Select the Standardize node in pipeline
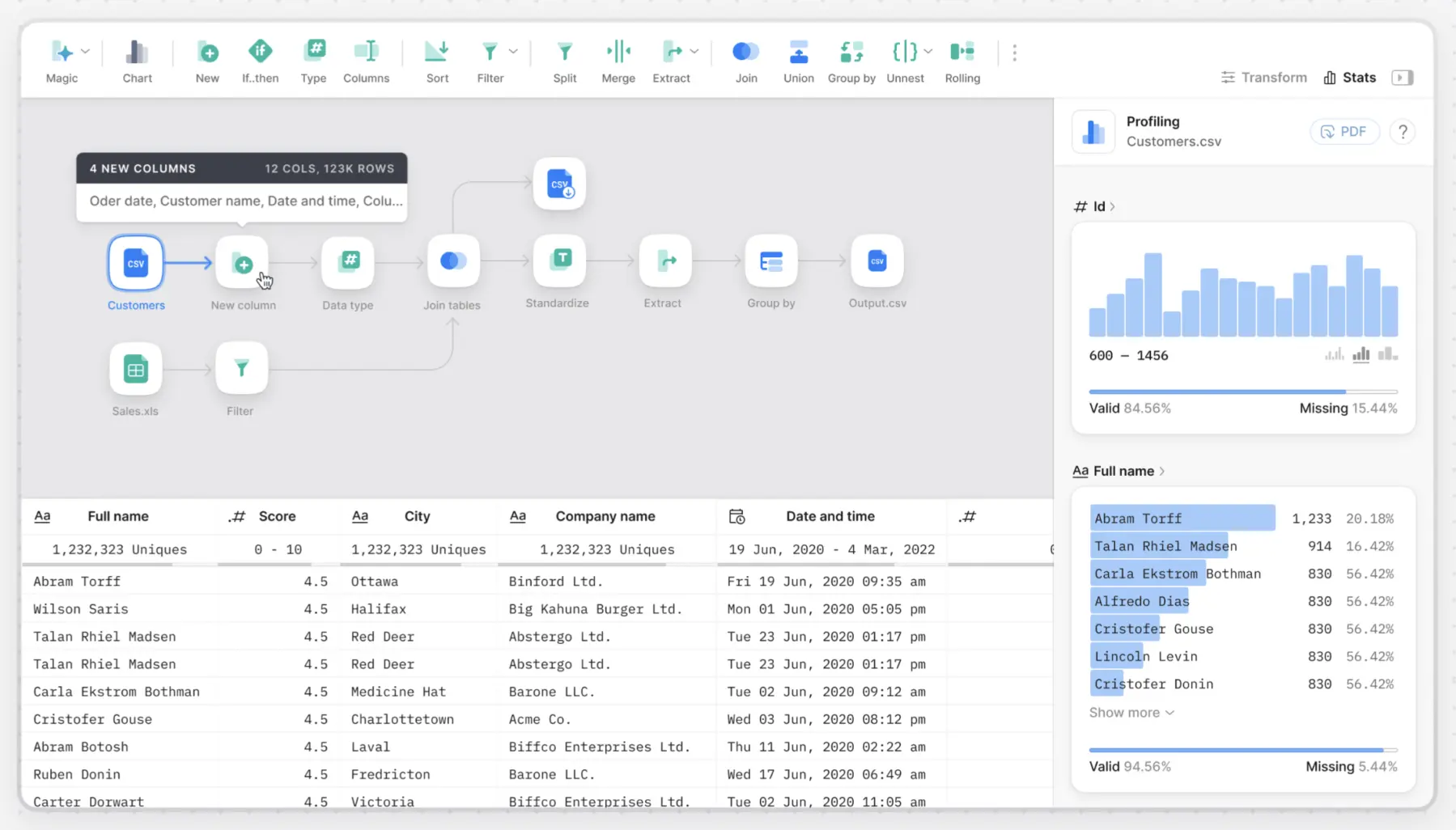This screenshot has width=1456, height=830. click(x=559, y=260)
